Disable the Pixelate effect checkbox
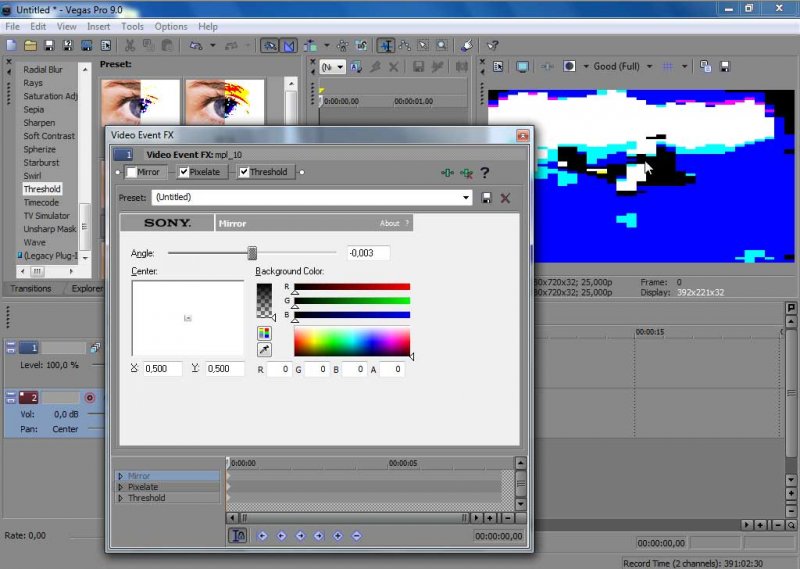Image resolution: width=800 pixels, height=569 pixels. (x=183, y=172)
